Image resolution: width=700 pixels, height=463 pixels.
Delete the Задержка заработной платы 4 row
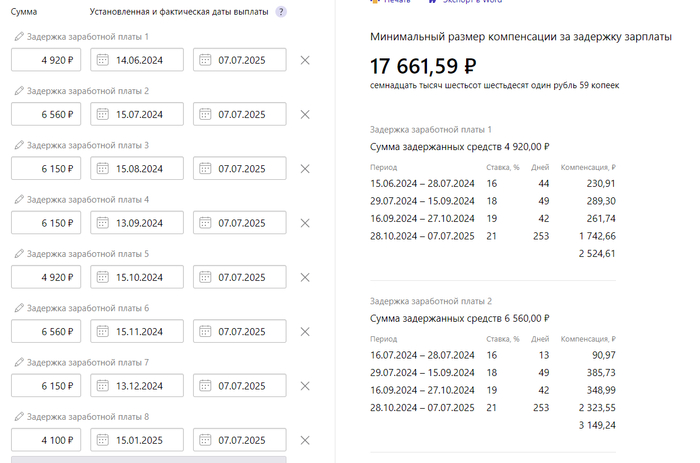[x=305, y=223]
